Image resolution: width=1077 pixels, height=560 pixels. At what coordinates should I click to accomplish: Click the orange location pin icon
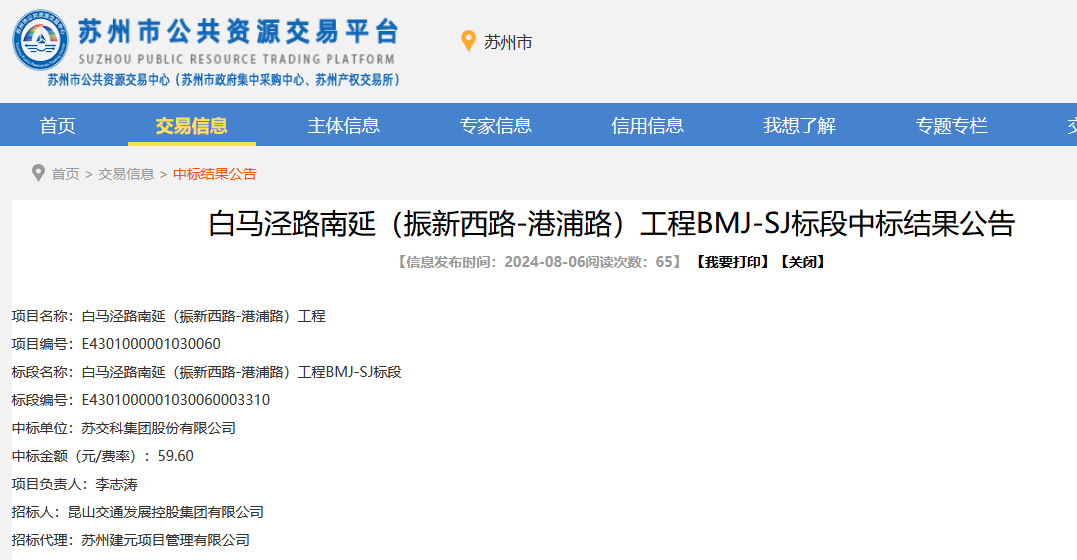pyautogui.click(x=467, y=41)
